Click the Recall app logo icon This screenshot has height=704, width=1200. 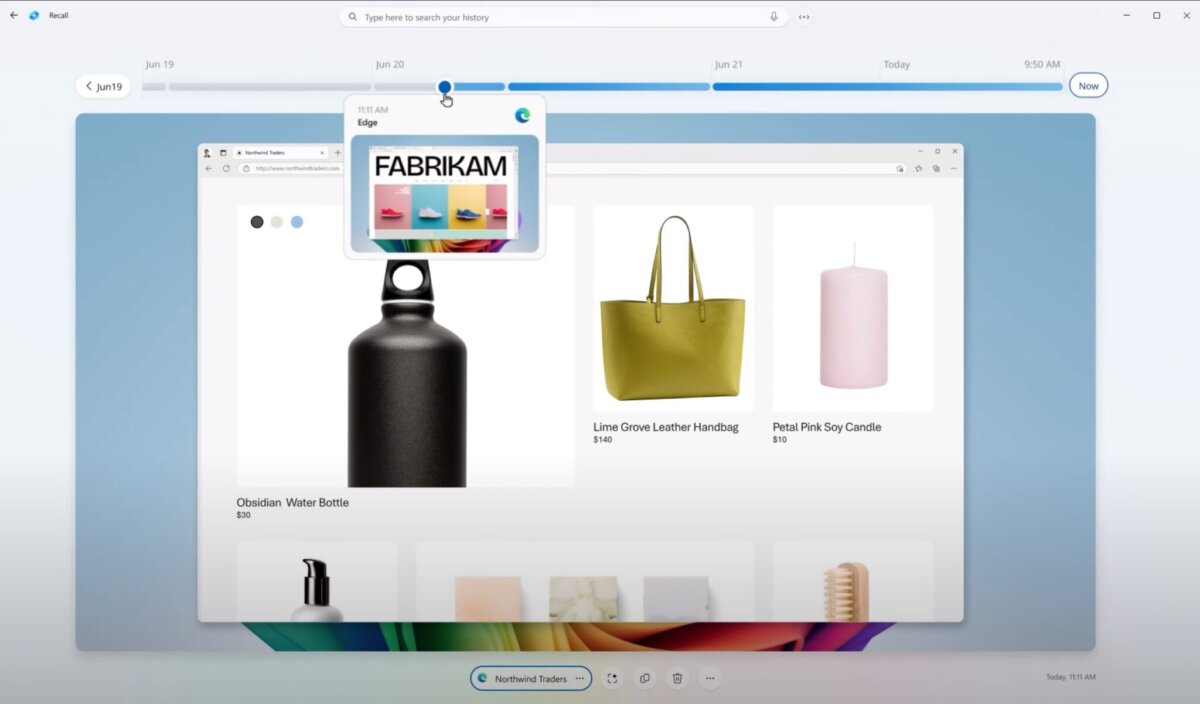[34, 15]
